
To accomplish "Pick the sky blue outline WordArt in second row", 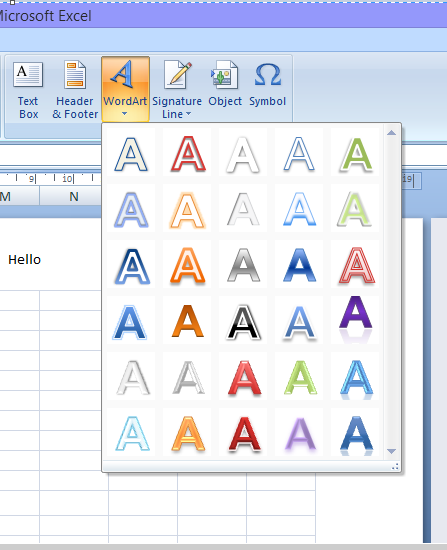I will point(299,209).
